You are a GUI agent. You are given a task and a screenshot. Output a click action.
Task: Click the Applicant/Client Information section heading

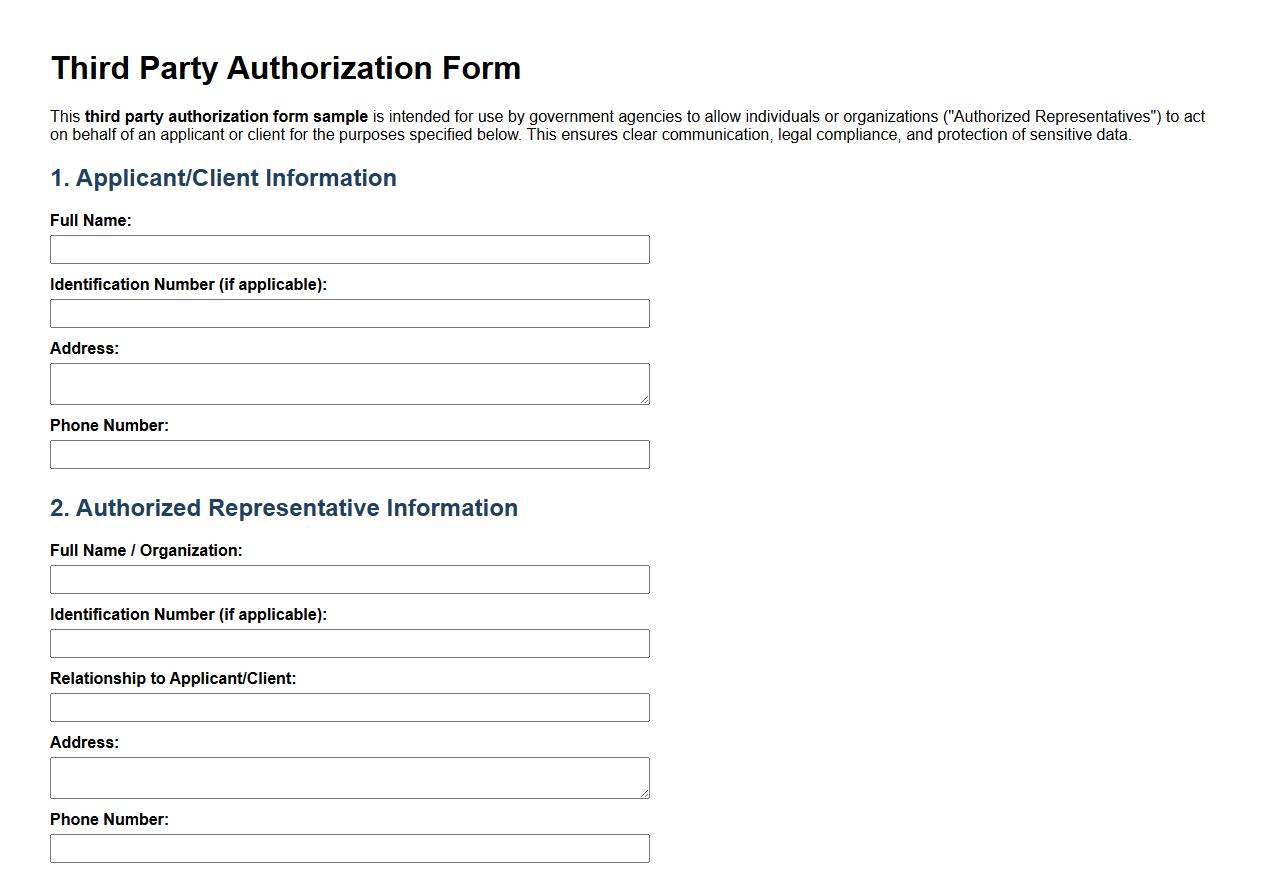223,178
